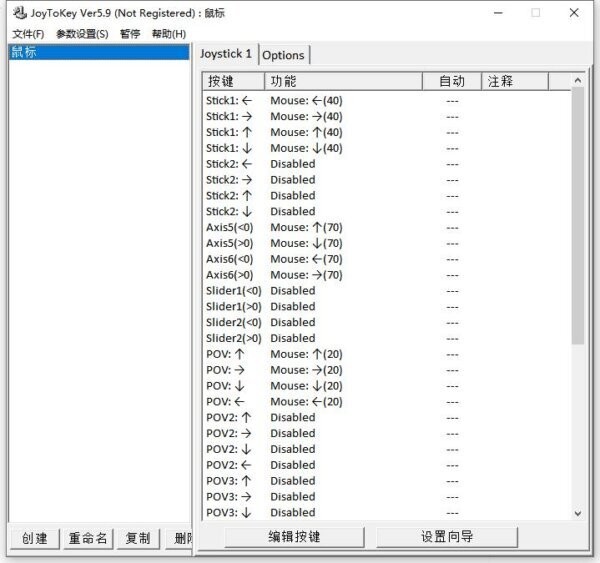600x563 pixels.
Task: Click the partially hidden 删除 button
Action: pyautogui.click(x=179, y=539)
